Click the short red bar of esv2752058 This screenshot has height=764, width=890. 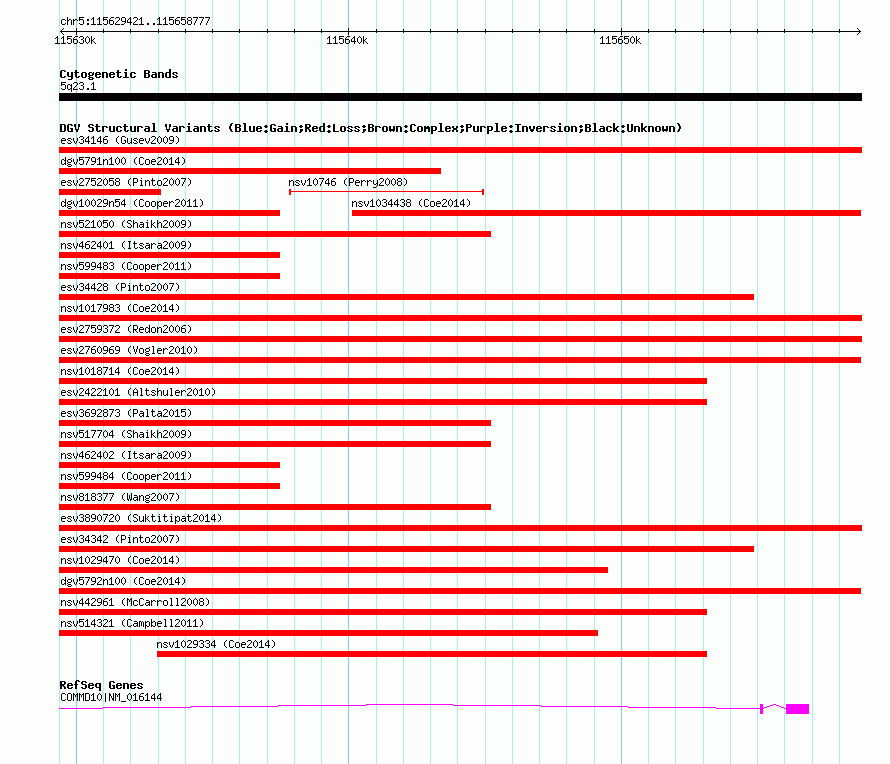coord(110,192)
